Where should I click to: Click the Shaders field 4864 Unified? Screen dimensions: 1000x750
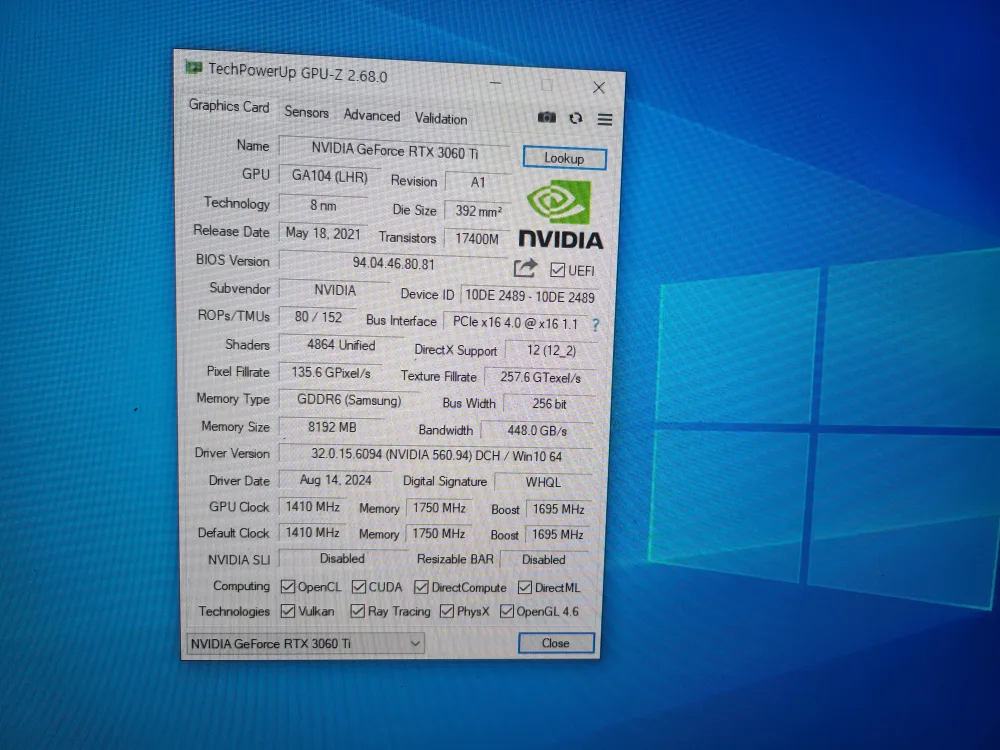[x=341, y=345]
